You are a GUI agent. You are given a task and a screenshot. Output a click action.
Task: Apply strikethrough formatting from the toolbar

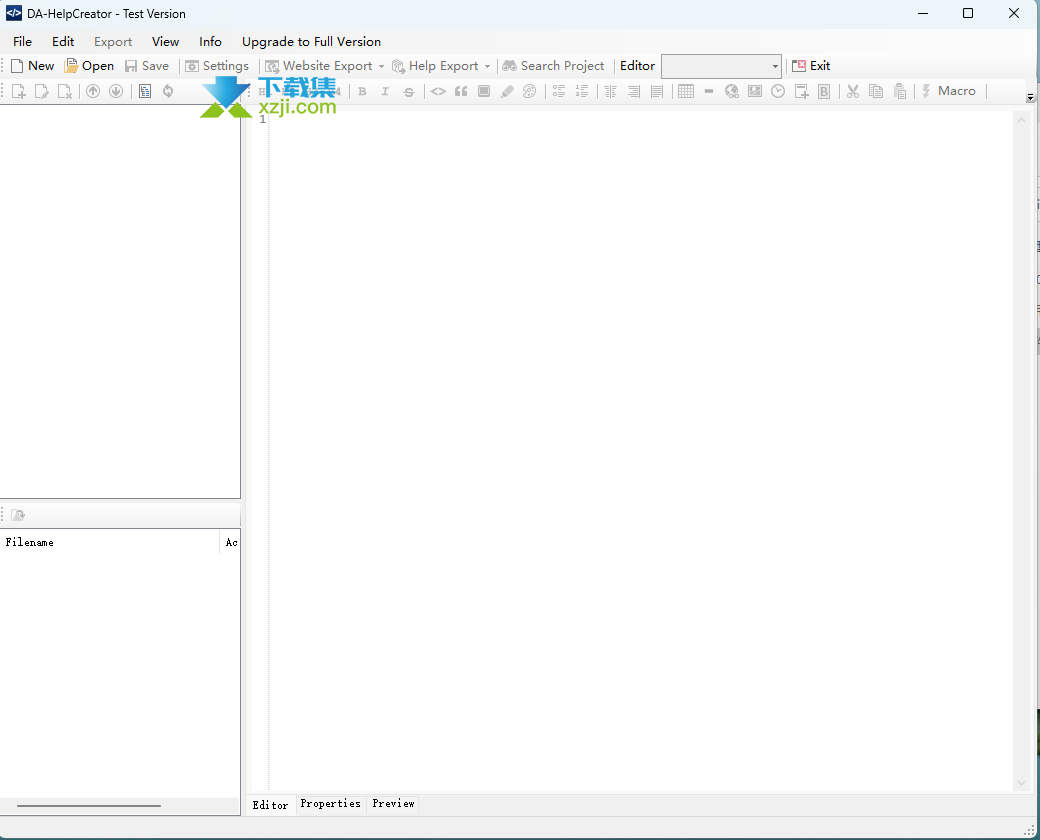click(408, 91)
